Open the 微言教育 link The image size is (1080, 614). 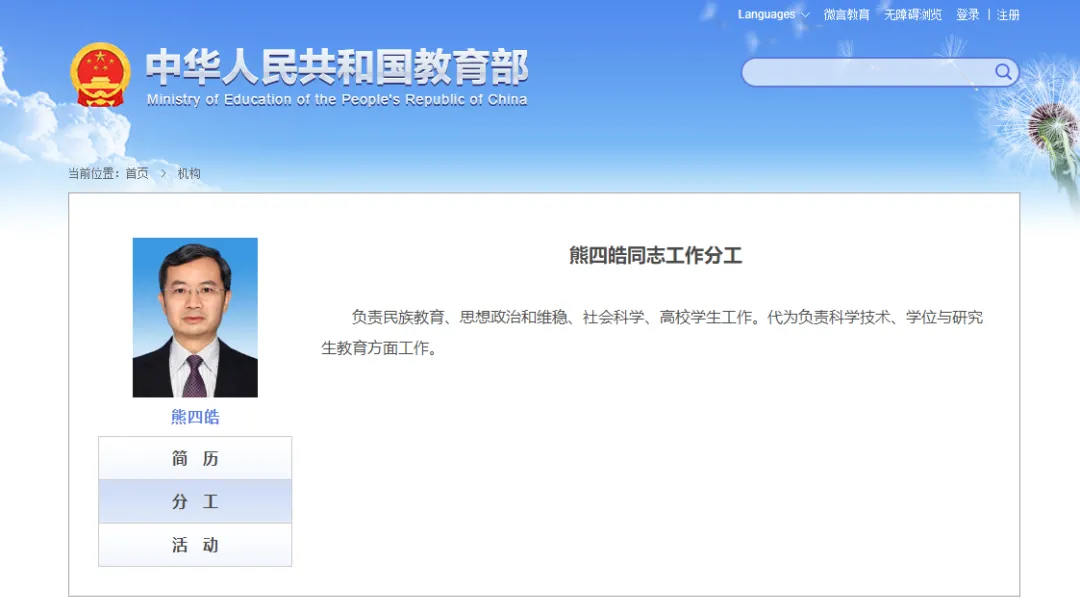point(847,14)
